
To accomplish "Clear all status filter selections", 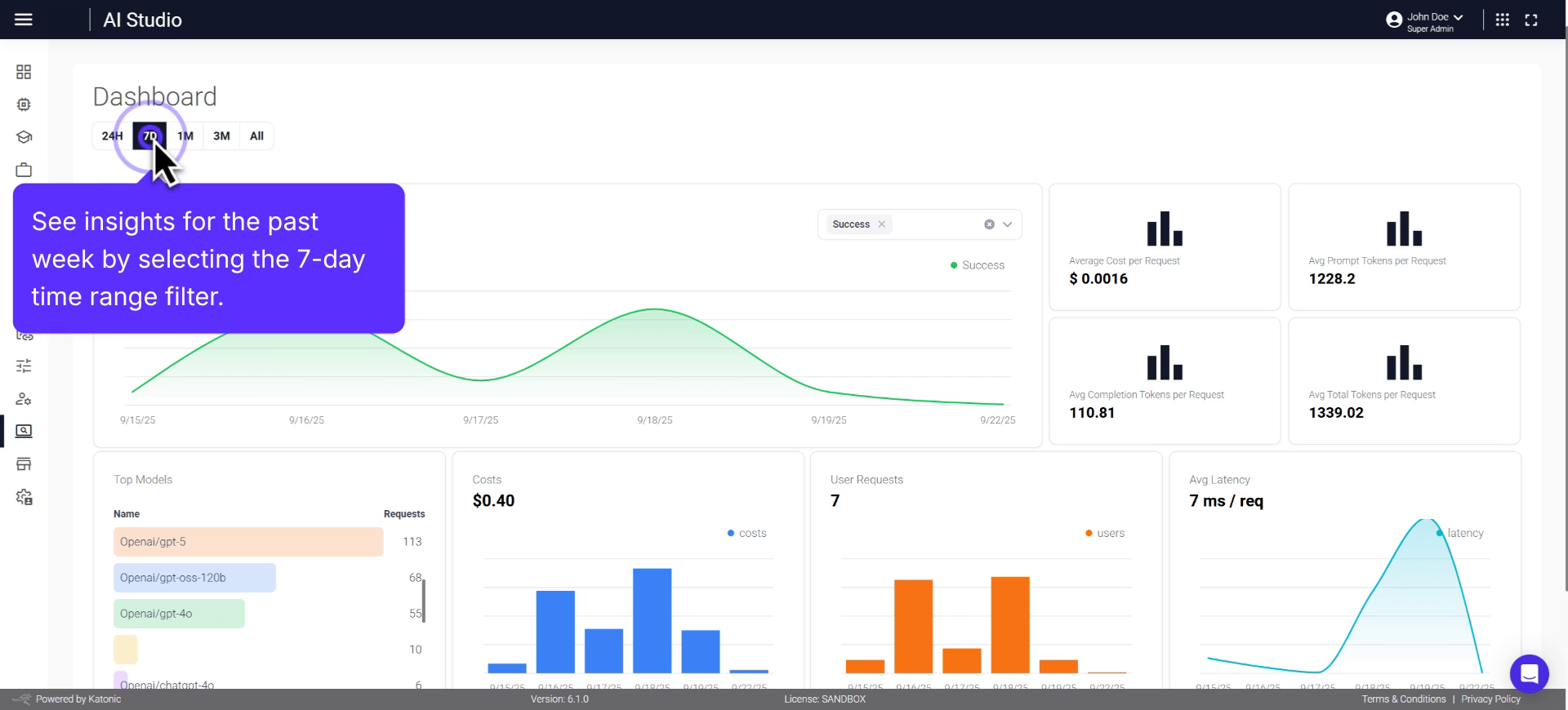I will (989, 224).
